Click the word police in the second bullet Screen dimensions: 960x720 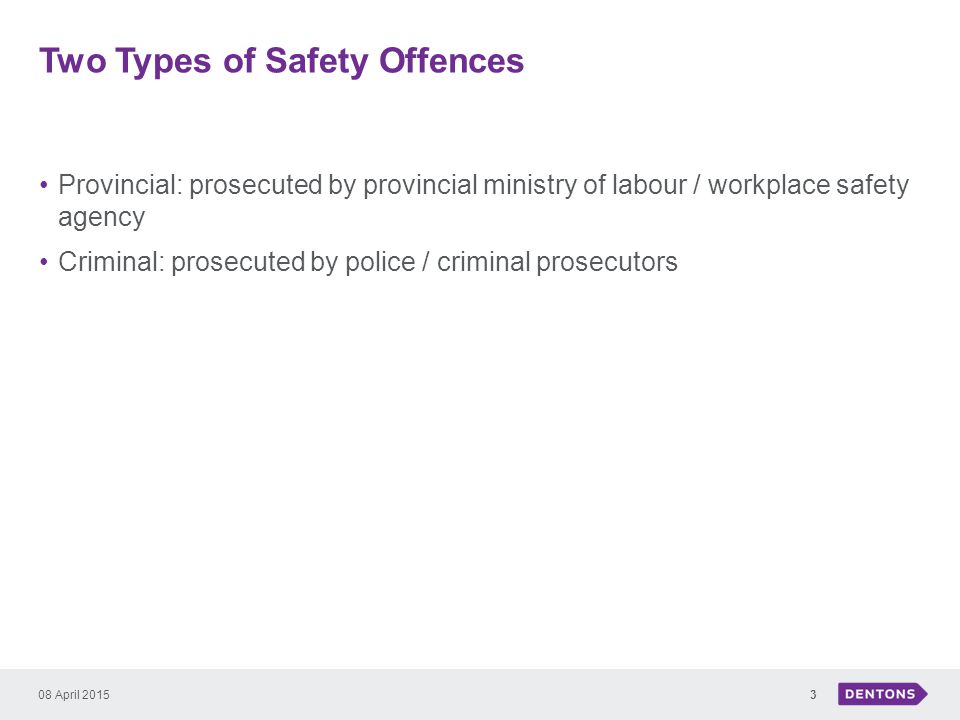coord(380,262)
